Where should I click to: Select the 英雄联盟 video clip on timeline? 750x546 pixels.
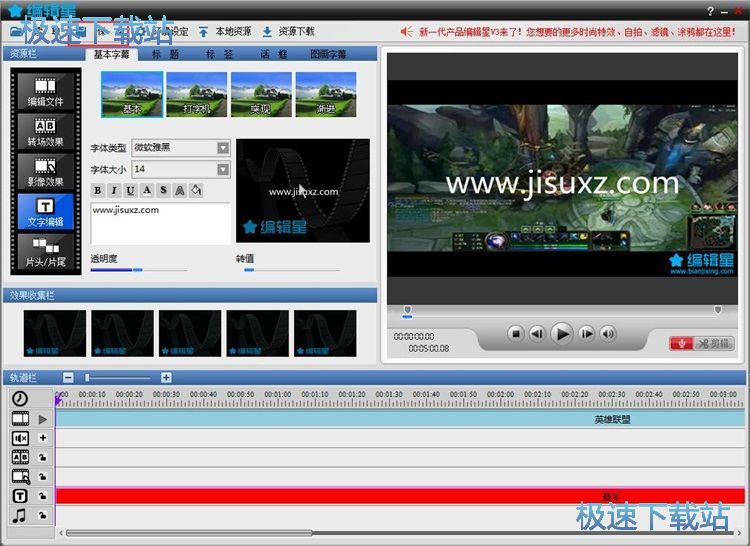pos(400,419)
